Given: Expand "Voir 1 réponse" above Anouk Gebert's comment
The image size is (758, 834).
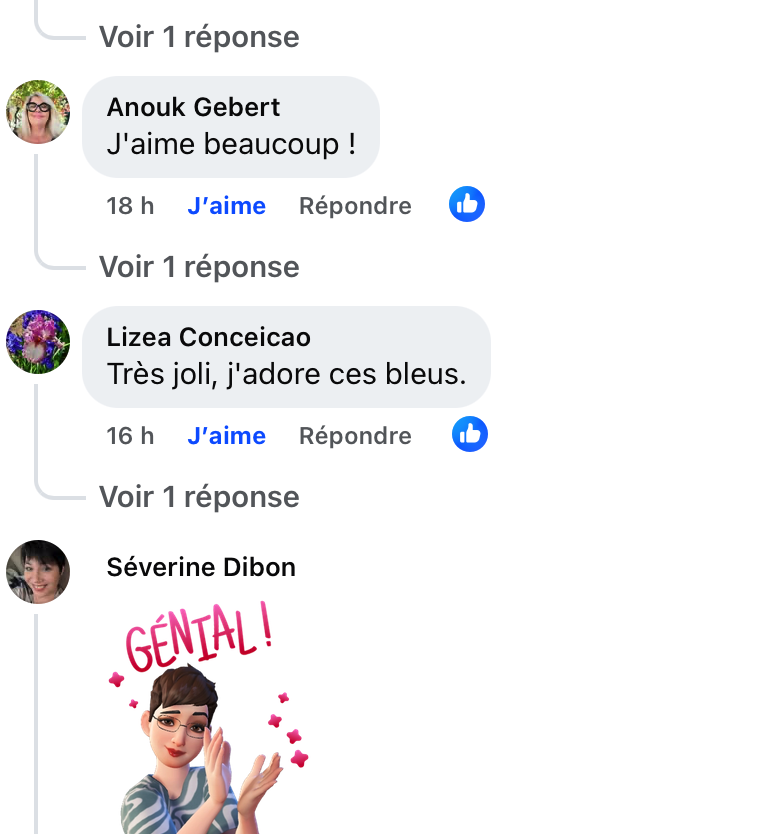Looking at the screenshot, I should coord(199,37).
